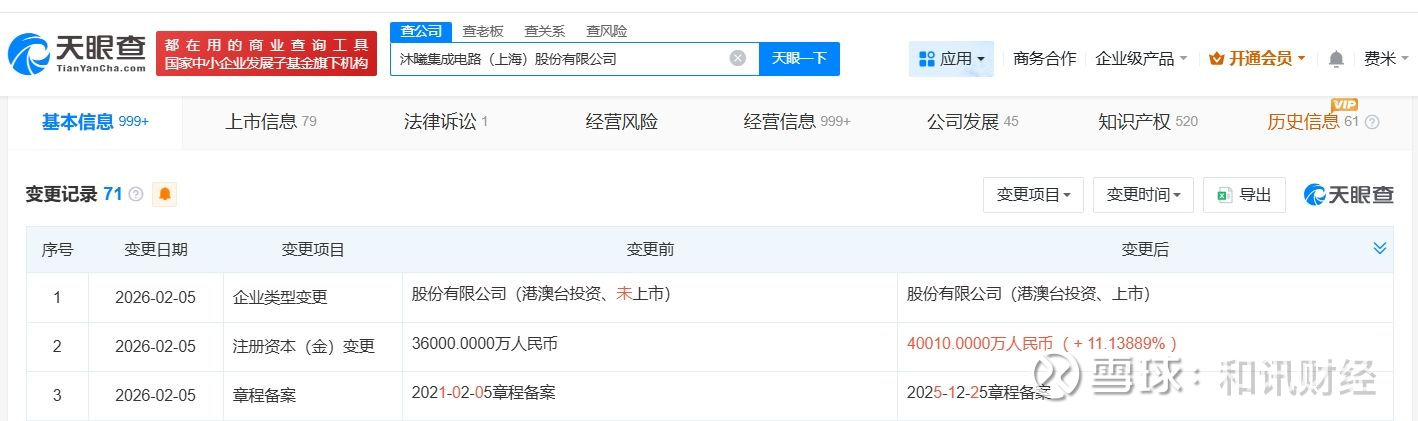Expand the 变更项目 filter dropdown
Image resolution: width=1418 pixels, height=421 pixels.
[x=1033, y=195]
